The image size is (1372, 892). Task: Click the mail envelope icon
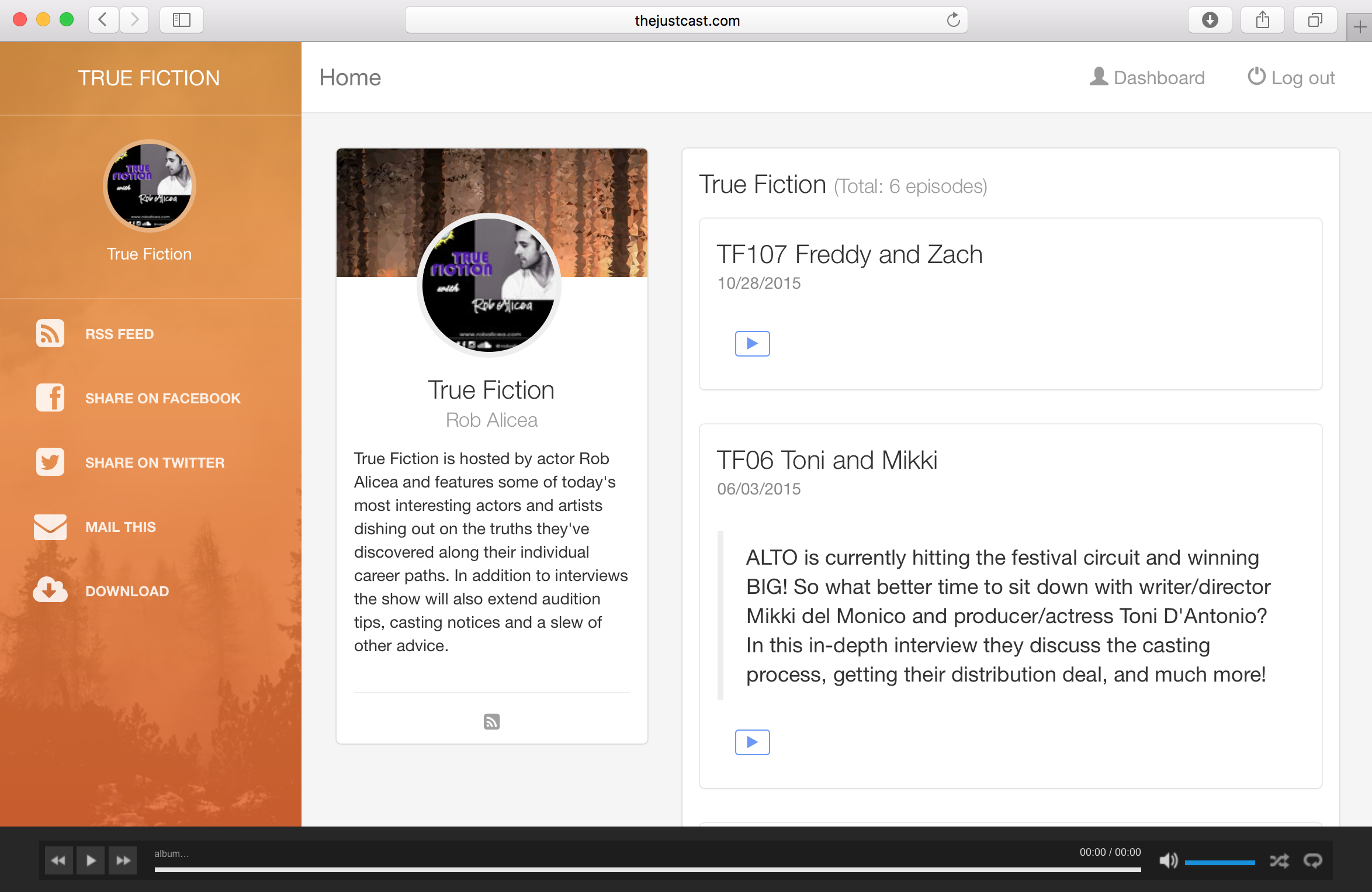[x=50, y=527]
